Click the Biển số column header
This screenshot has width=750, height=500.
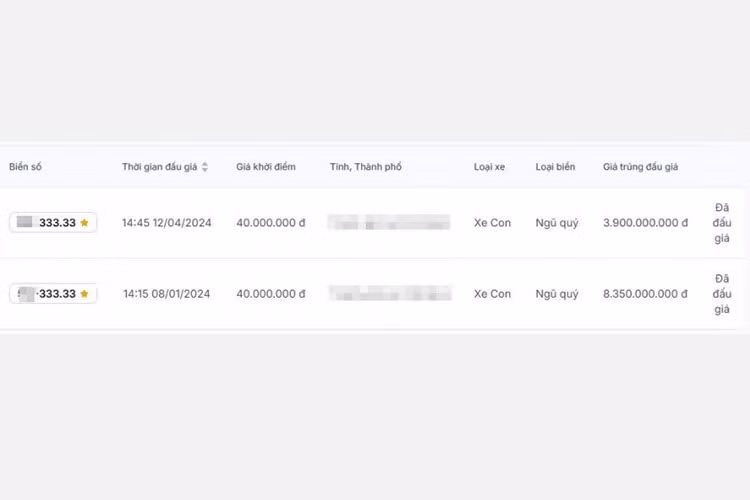point(26,167)
